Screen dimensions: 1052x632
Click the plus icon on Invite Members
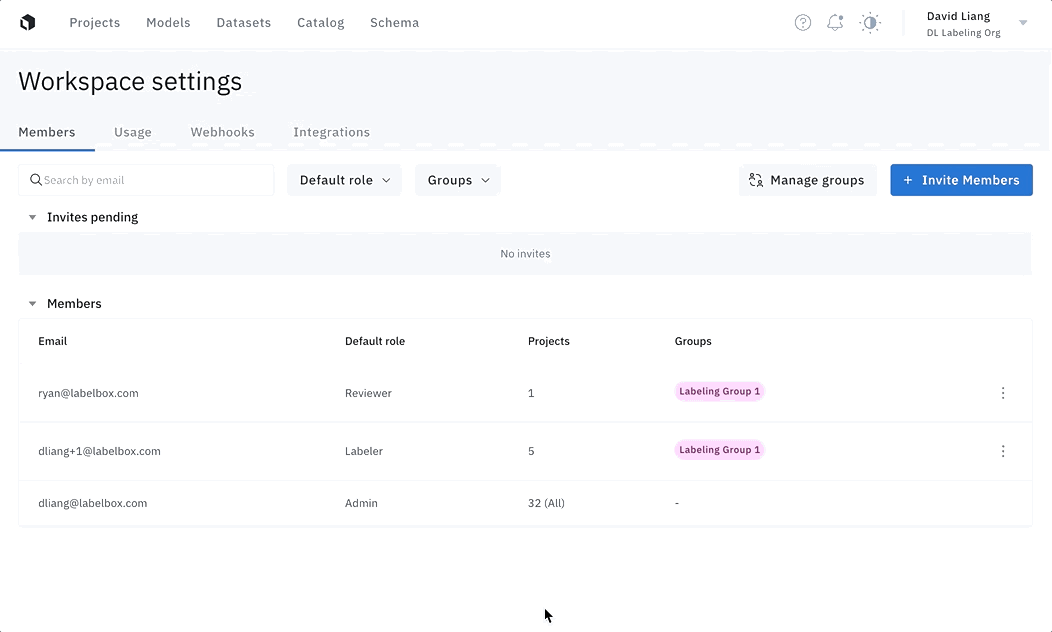click(908, 180)
